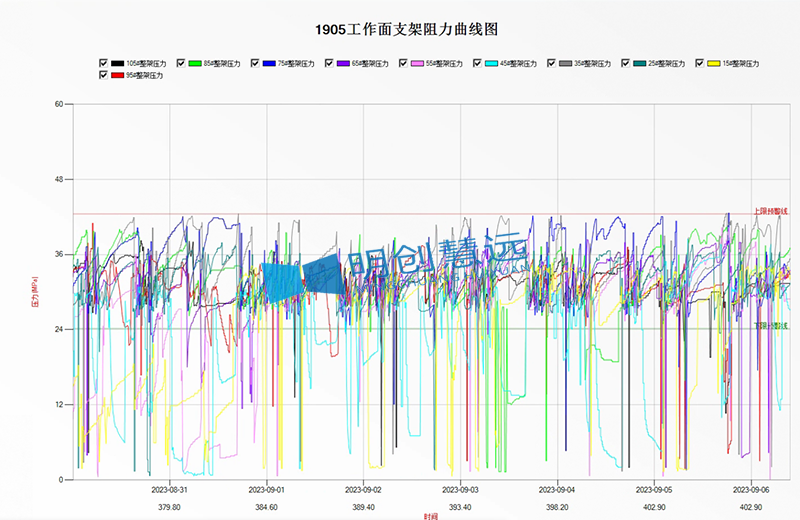Toggle the 85# support pressure checkbox
The image size is (800, 520).
click(x=180, y=63)
